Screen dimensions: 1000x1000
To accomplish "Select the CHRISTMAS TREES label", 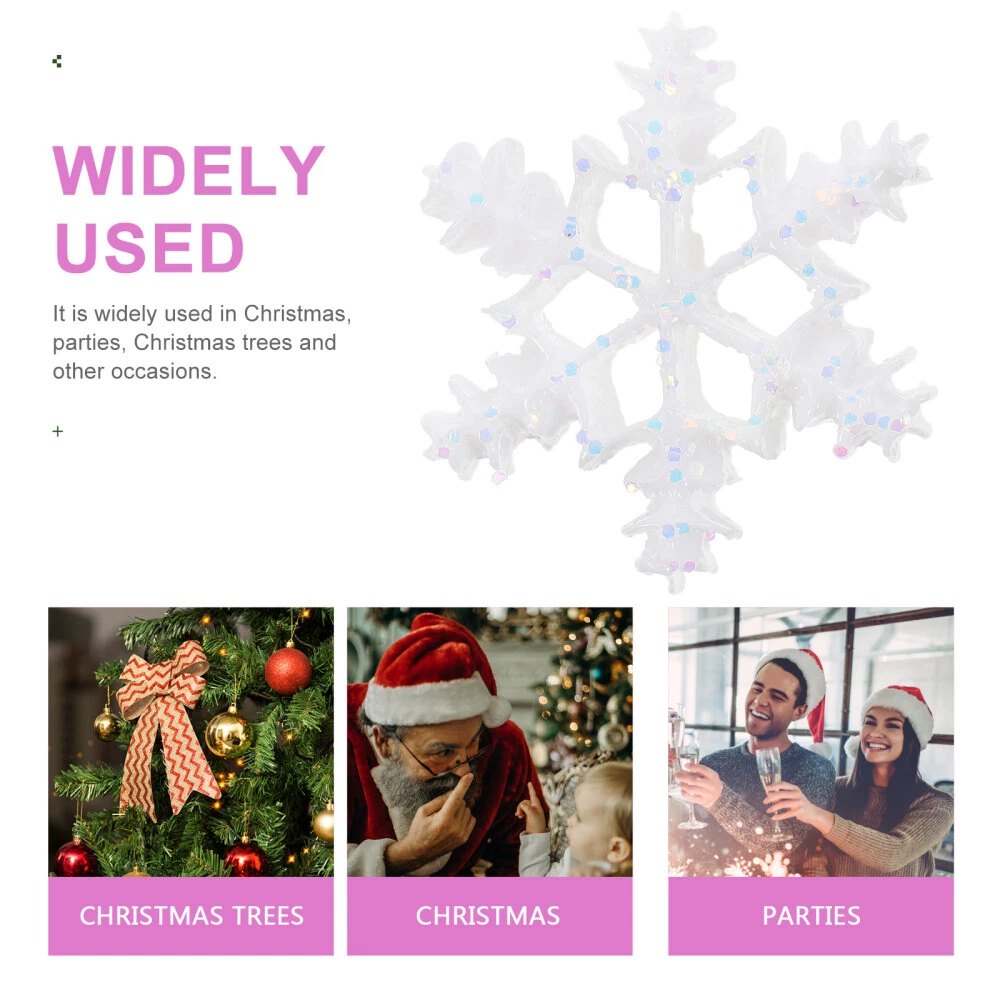I will 191,916.
